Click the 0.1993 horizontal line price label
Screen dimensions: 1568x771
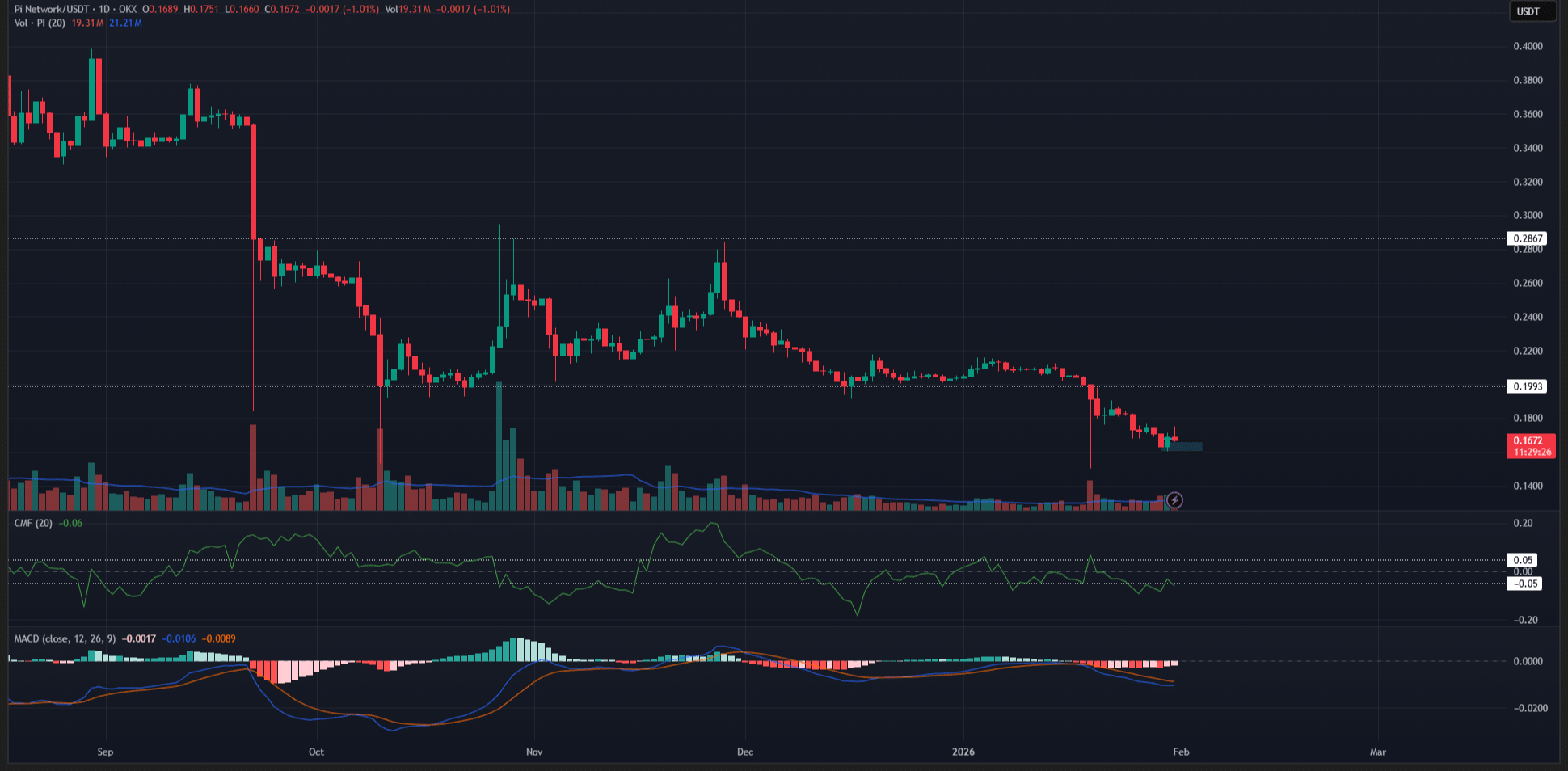pos(1528,386)
